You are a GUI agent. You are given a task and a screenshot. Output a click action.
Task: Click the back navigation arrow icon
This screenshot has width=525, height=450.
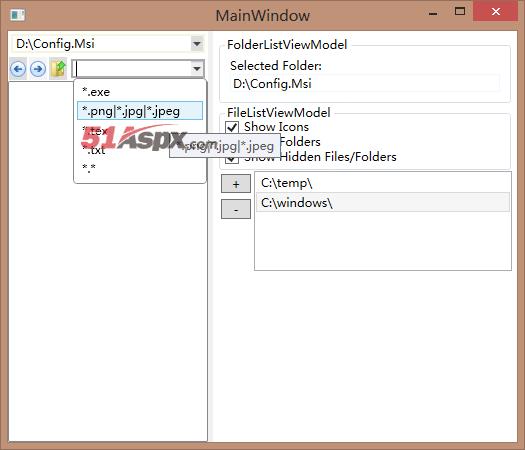(18, 69)
